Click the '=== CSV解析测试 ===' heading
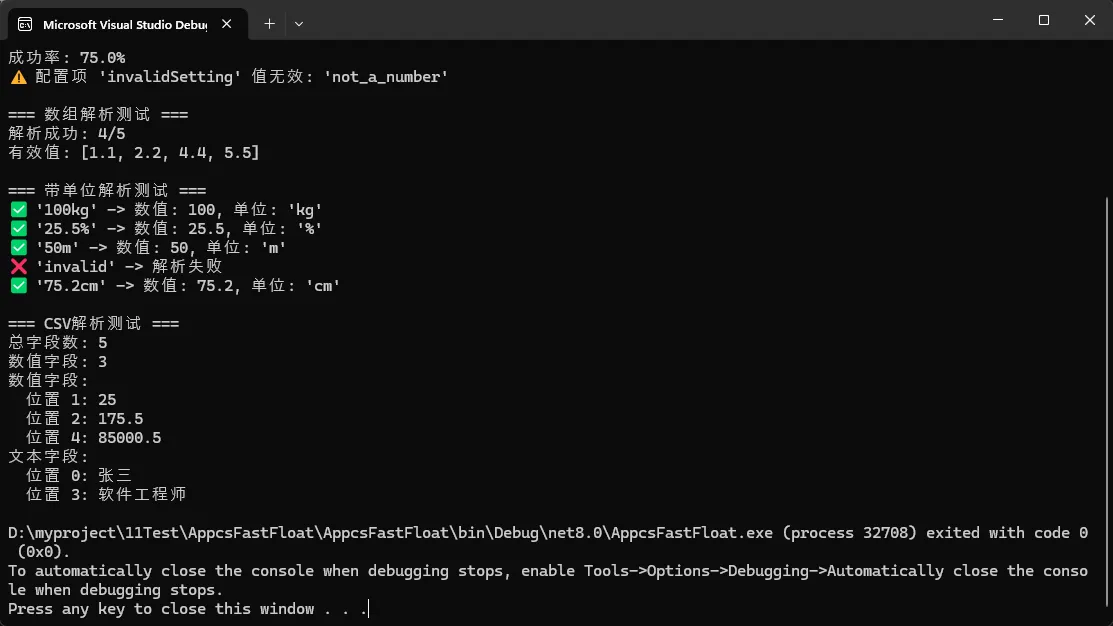 (x=94, y=324)
